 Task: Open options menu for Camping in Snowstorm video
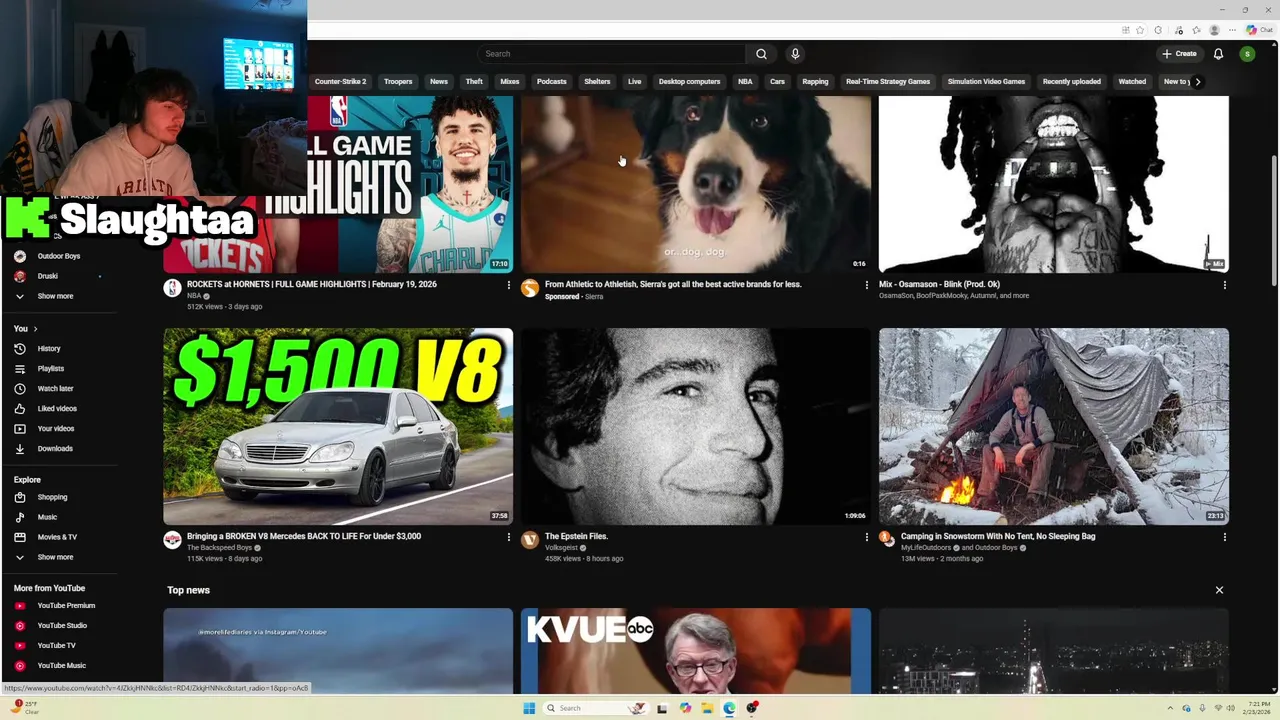point(1224,537)
